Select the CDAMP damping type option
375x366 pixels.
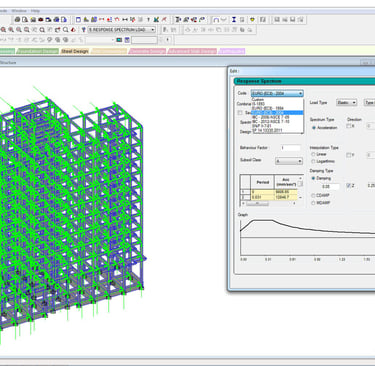click(313, 195)
